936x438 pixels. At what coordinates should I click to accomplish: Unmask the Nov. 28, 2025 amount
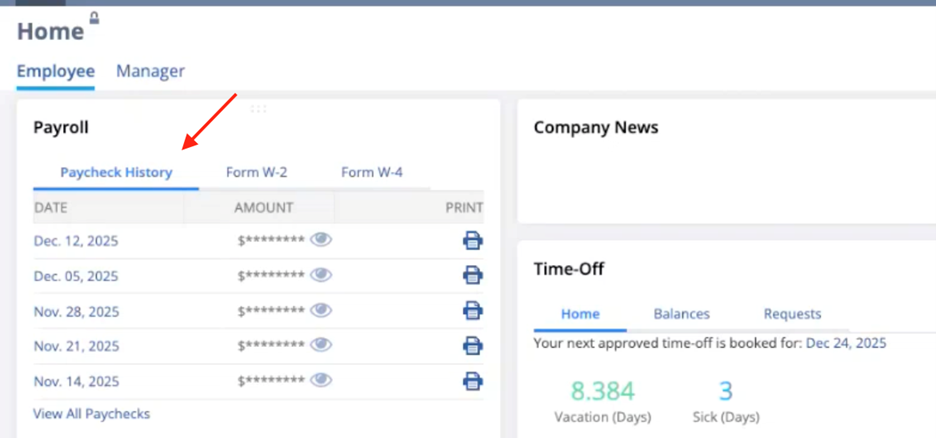[321, 311]
